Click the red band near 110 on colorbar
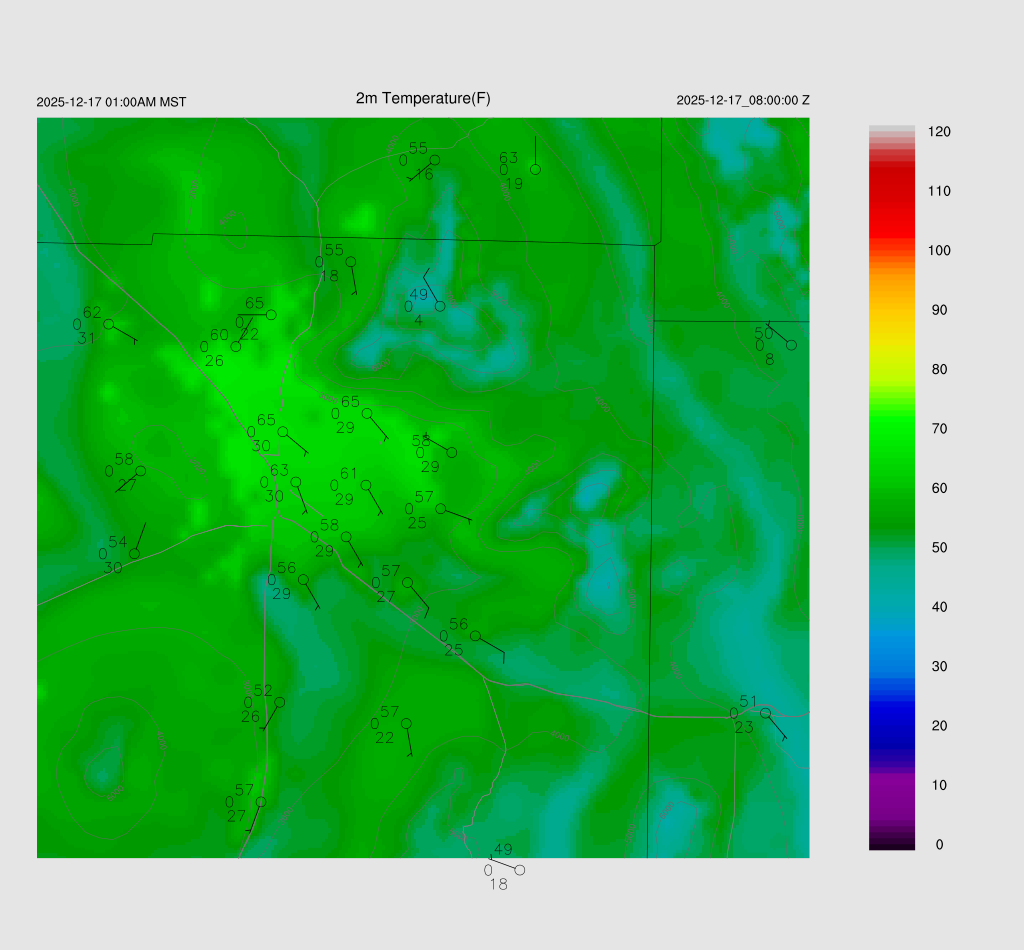This screenshot has width=1024, height=950. pyautogui.click(x=892, y=191)
